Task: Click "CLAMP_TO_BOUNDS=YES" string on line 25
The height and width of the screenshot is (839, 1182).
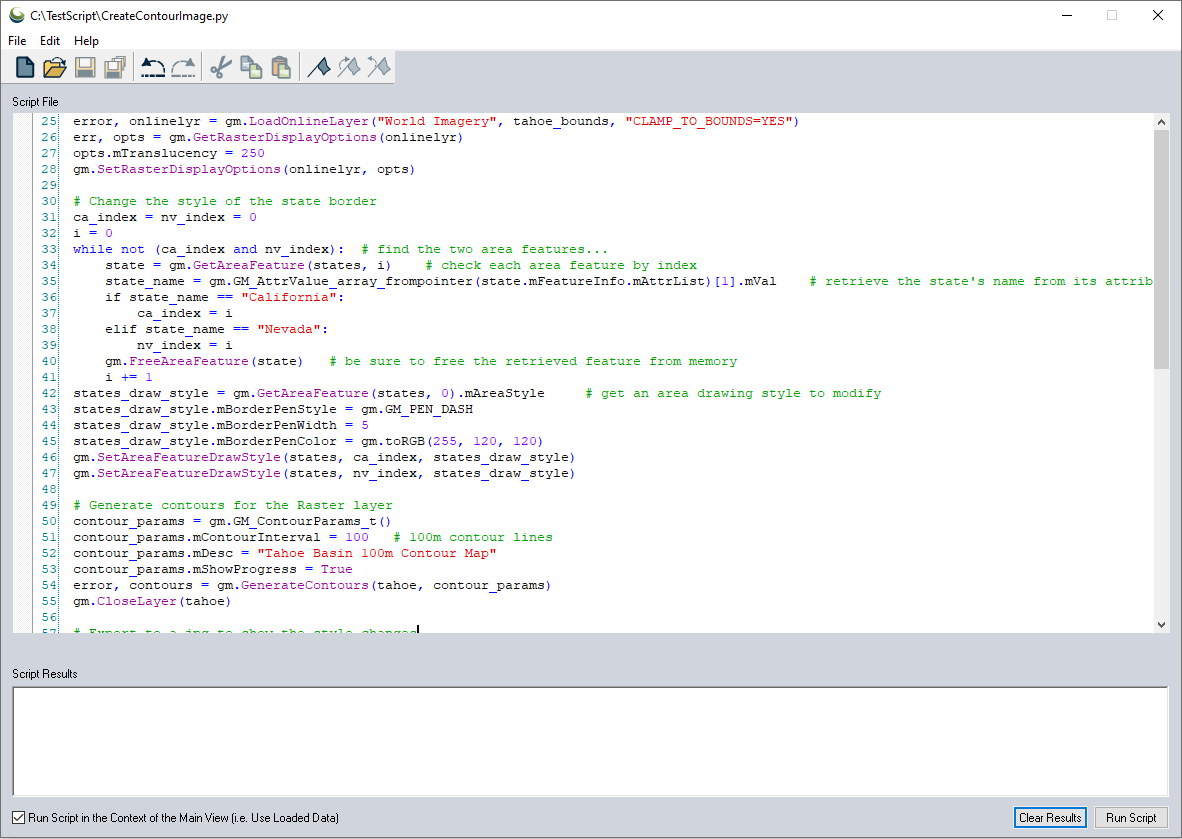Action: tap(709, 121)
